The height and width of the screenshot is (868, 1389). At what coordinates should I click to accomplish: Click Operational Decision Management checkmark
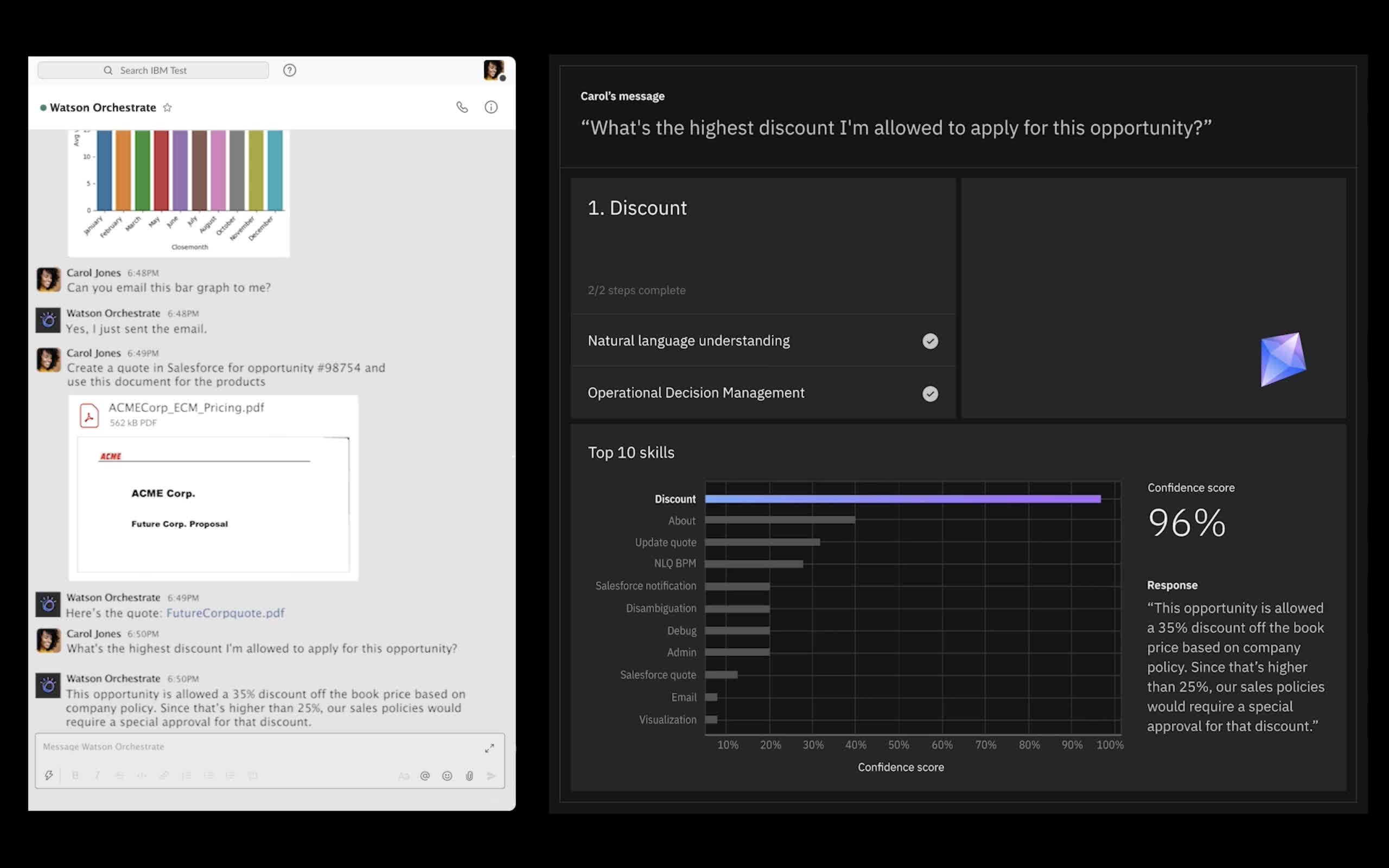930,393
